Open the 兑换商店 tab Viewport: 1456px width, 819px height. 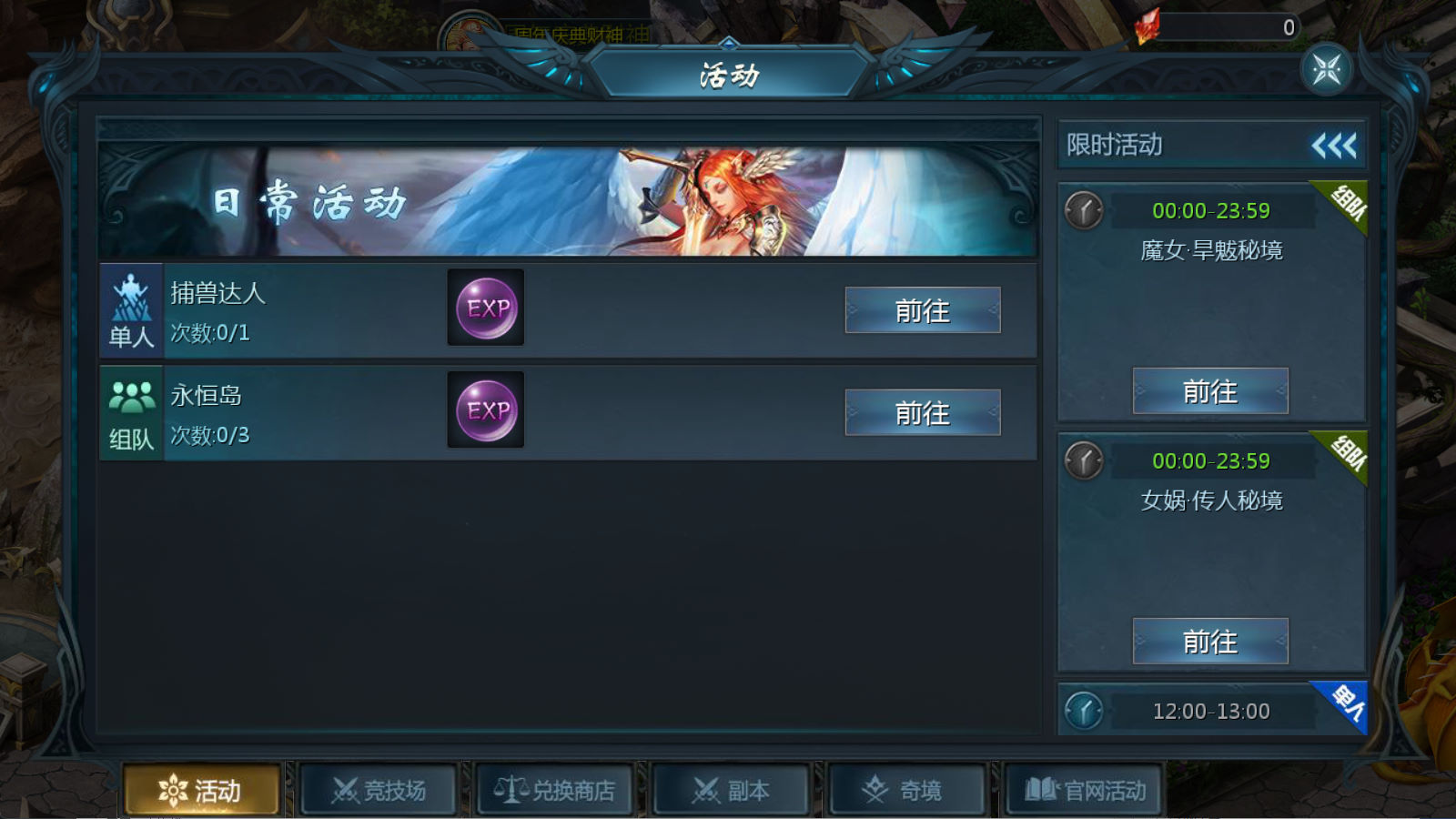click(x=555, y=790)
